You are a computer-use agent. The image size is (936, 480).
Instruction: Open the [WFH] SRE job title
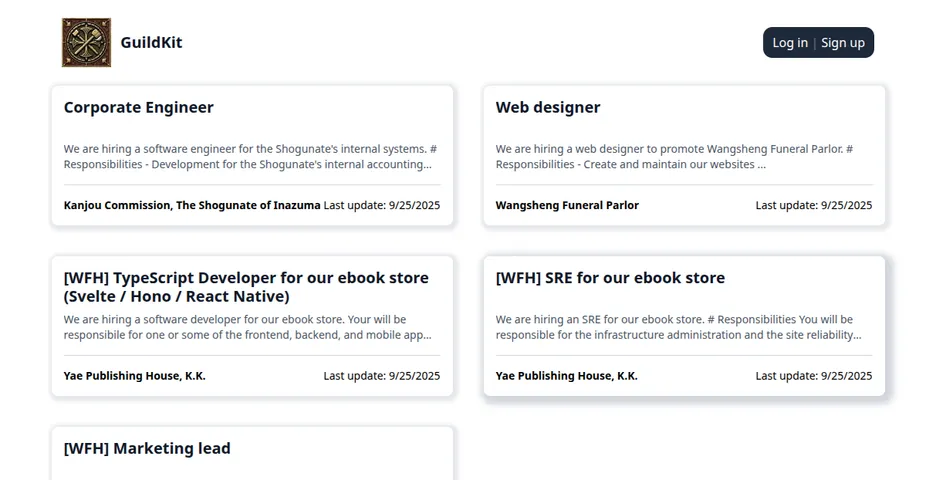click(610, 278)
